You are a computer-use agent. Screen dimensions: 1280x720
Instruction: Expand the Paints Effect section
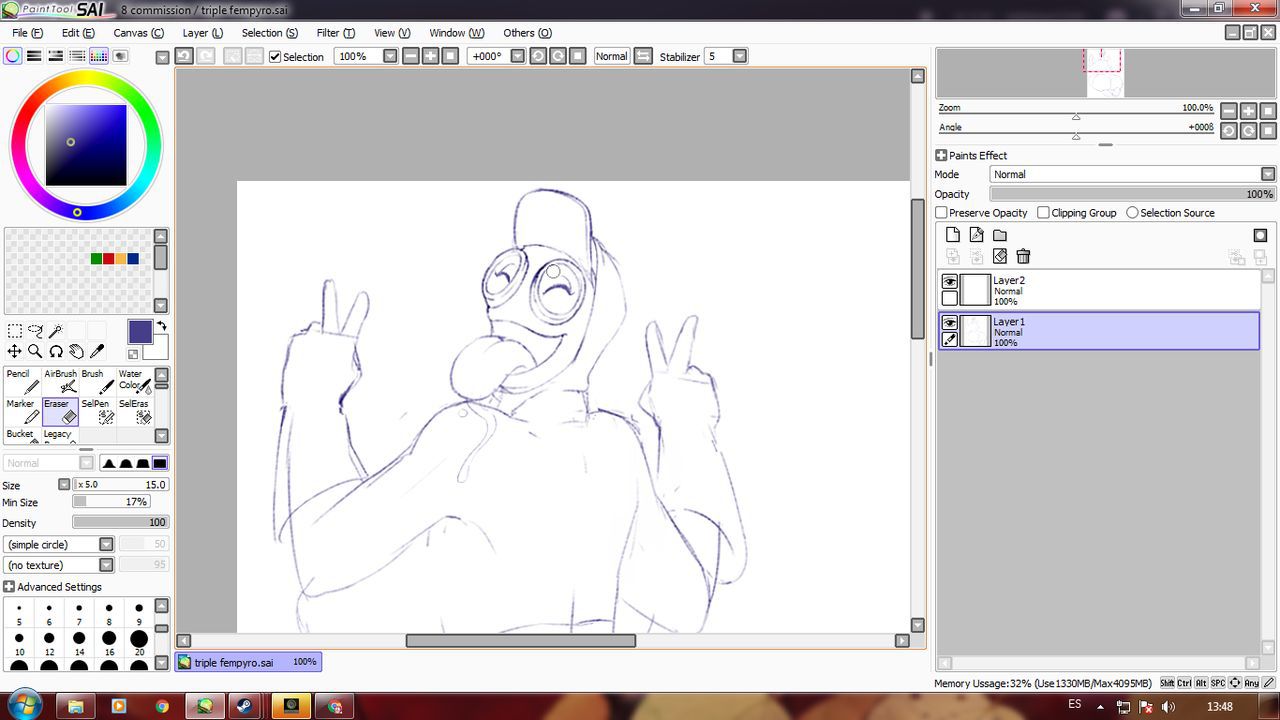click(x=941, y=155)
